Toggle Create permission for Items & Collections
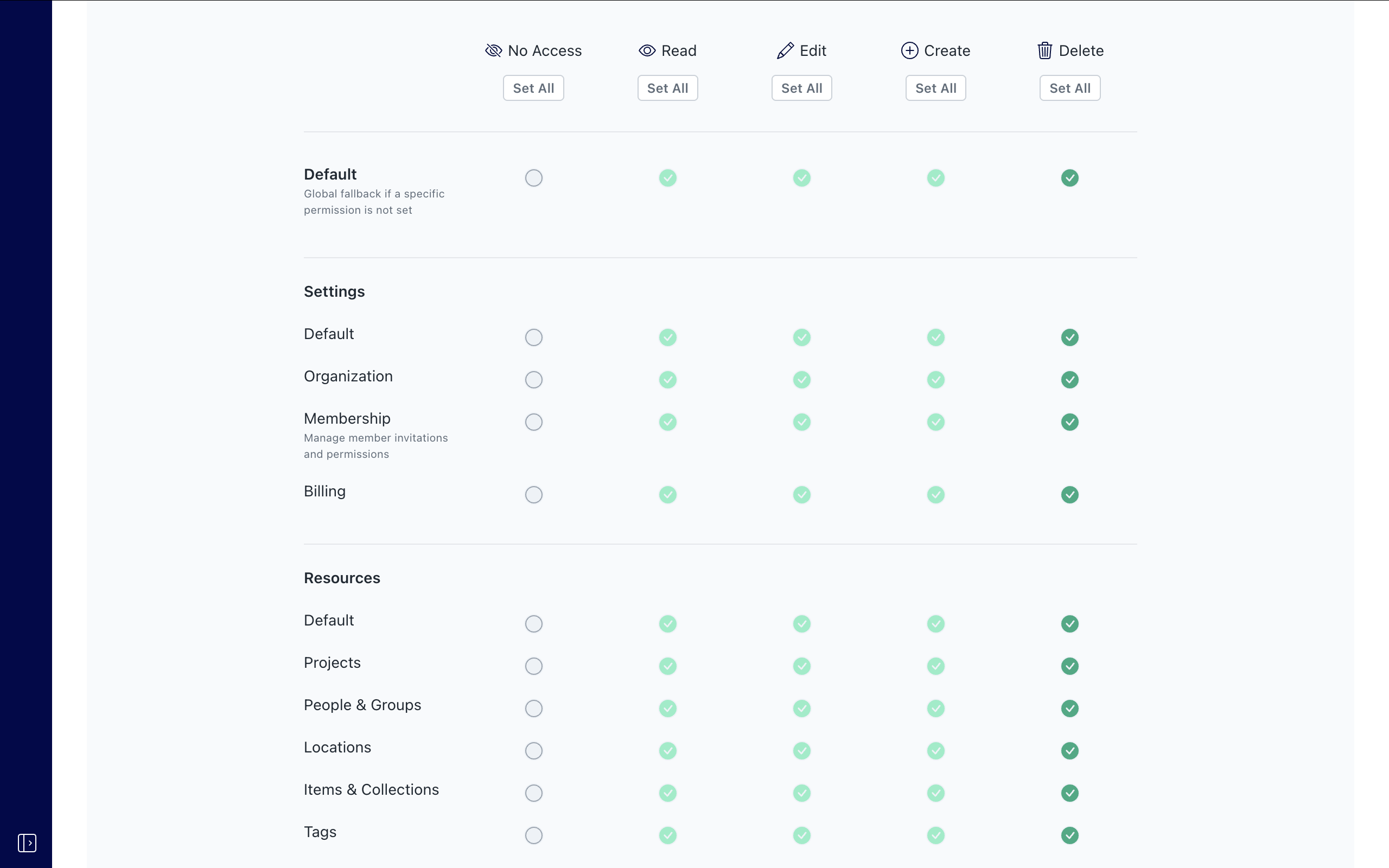This screenshot has width=1389, height=868. pos(935,793)
